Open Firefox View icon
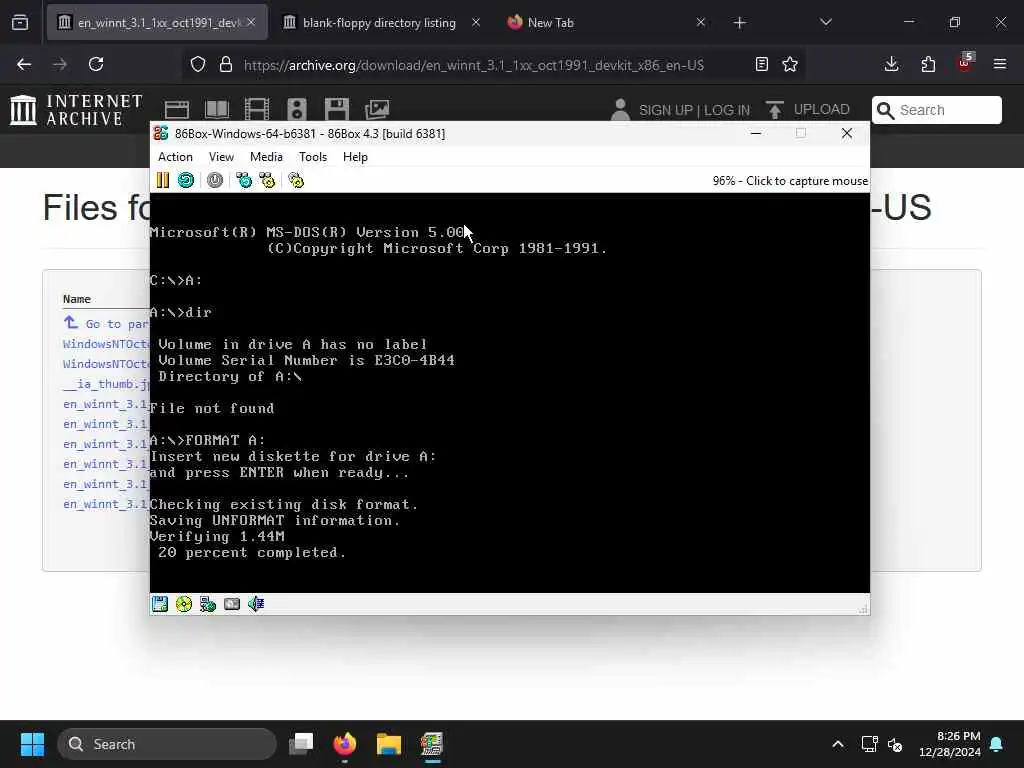Screen dimensions: 1024x768 20,23
